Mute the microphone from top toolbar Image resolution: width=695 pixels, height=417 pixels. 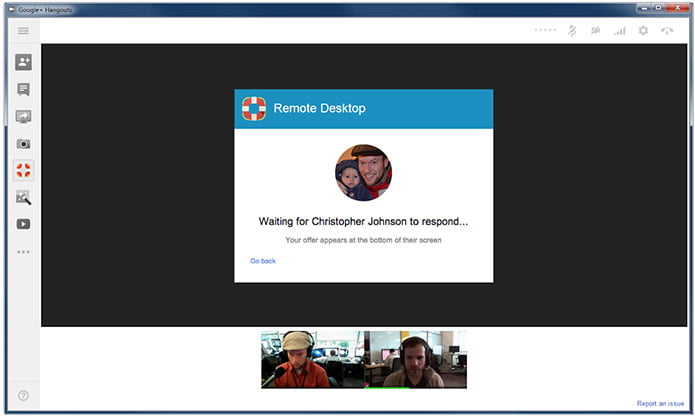pyautogui.click(x=572, y=31)
